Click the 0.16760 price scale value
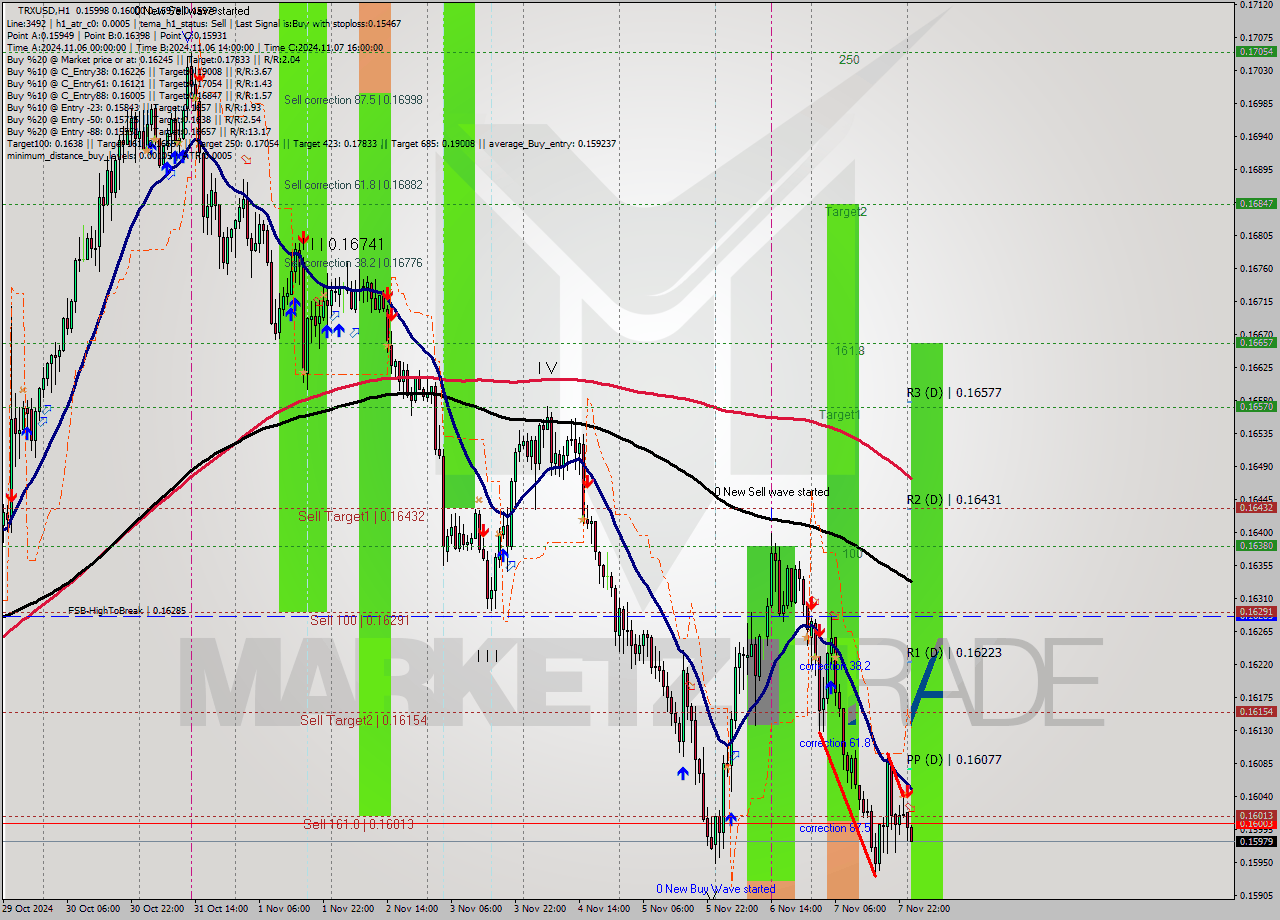1280x920 pixels. pyautogui.click(x=1256, y=268)
